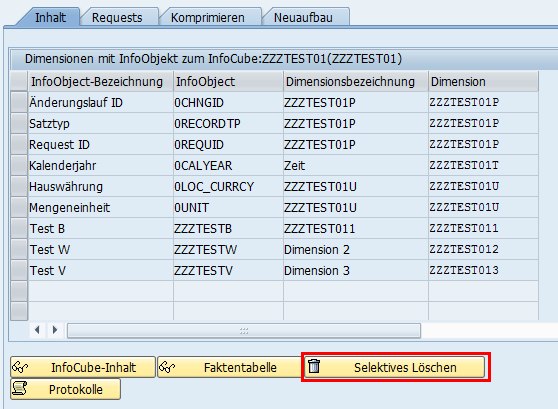Click the scroll icon on Protokolle

click(20, 389)
